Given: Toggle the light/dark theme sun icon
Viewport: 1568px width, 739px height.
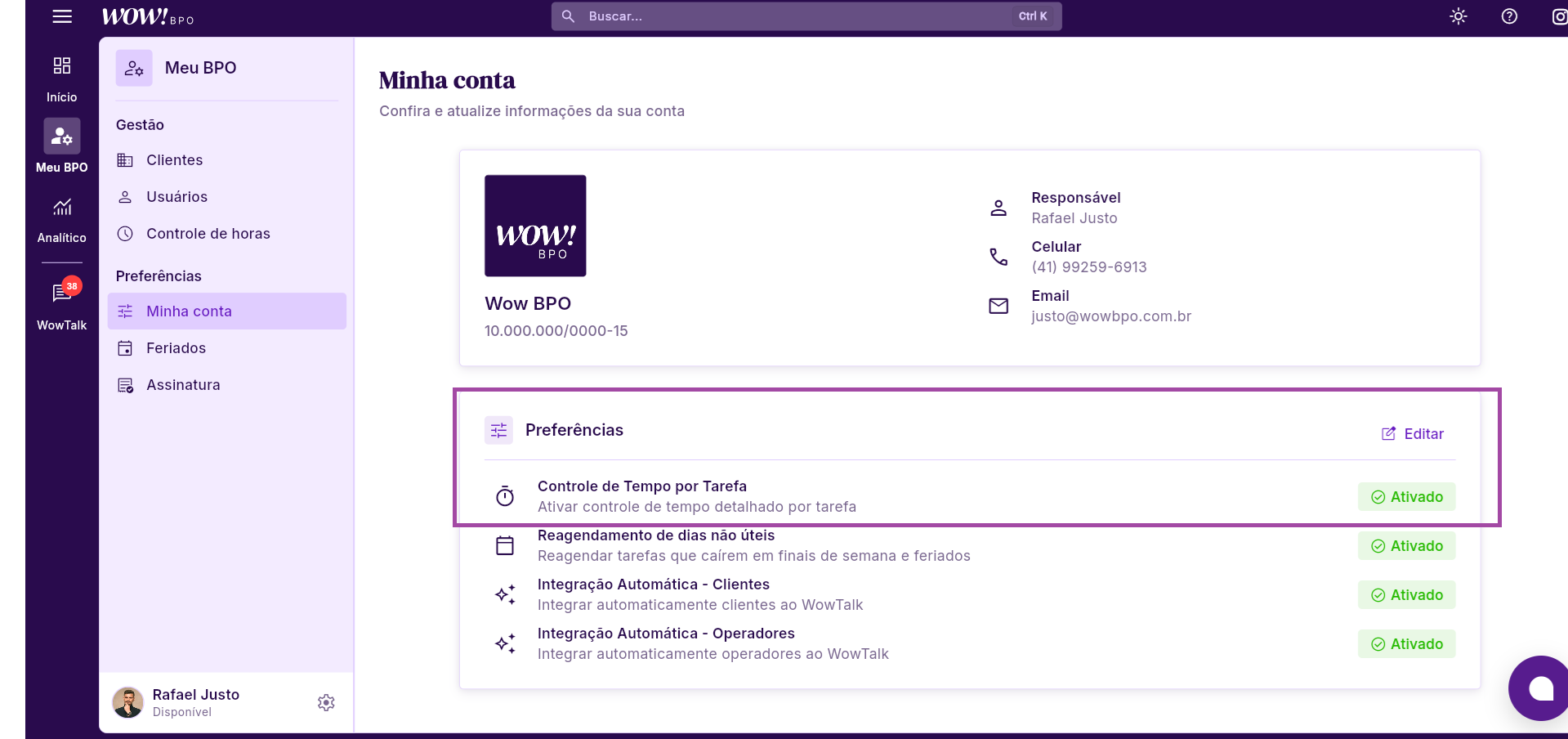Looking at the screenshot, I should pyautogui.click(x=1458, y=16).
